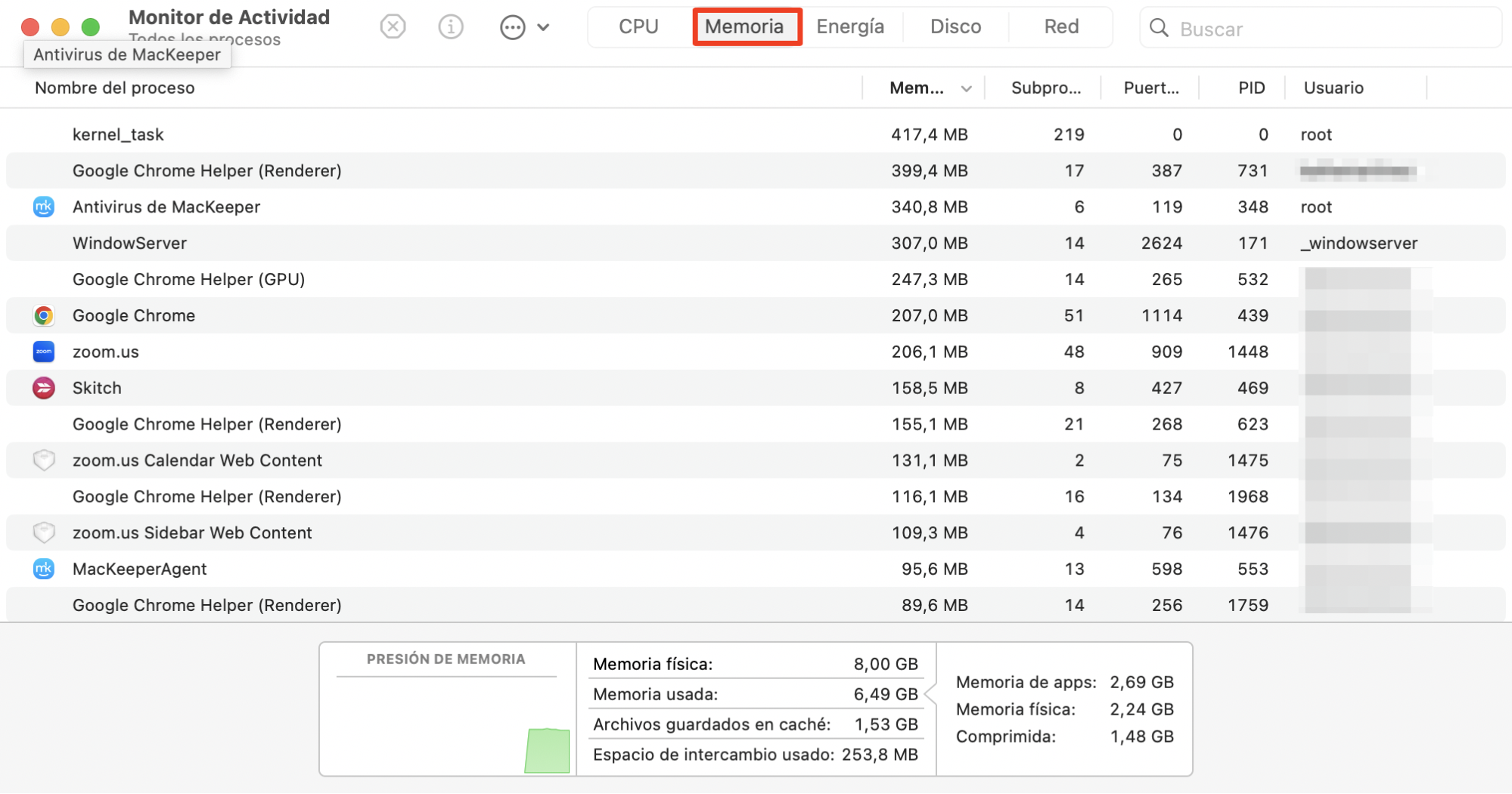
Task: Open process info with the (i) icon
Action: (451, 27)
